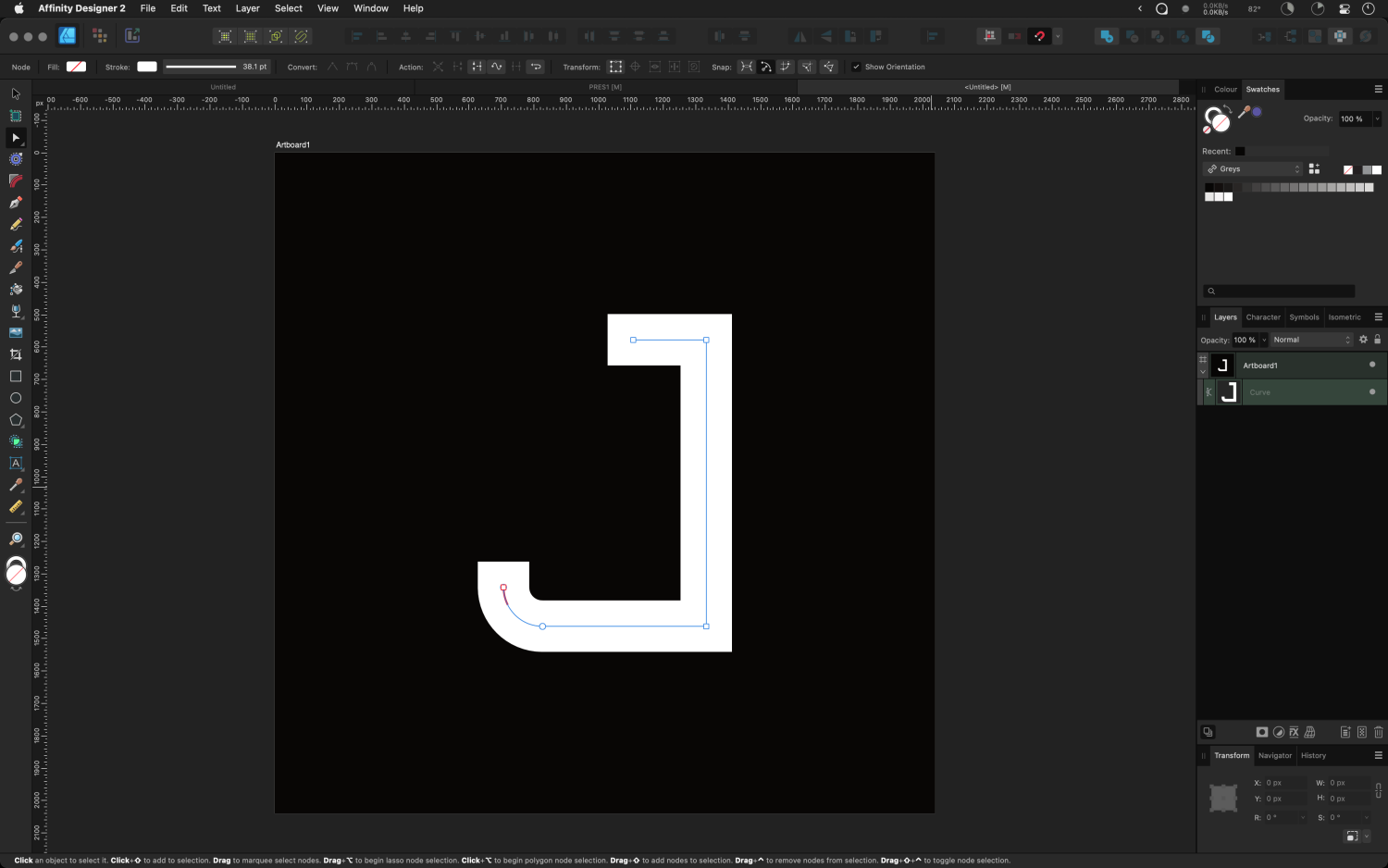
Task: Open the History panel tab
Action: [x=1313, y=756]
